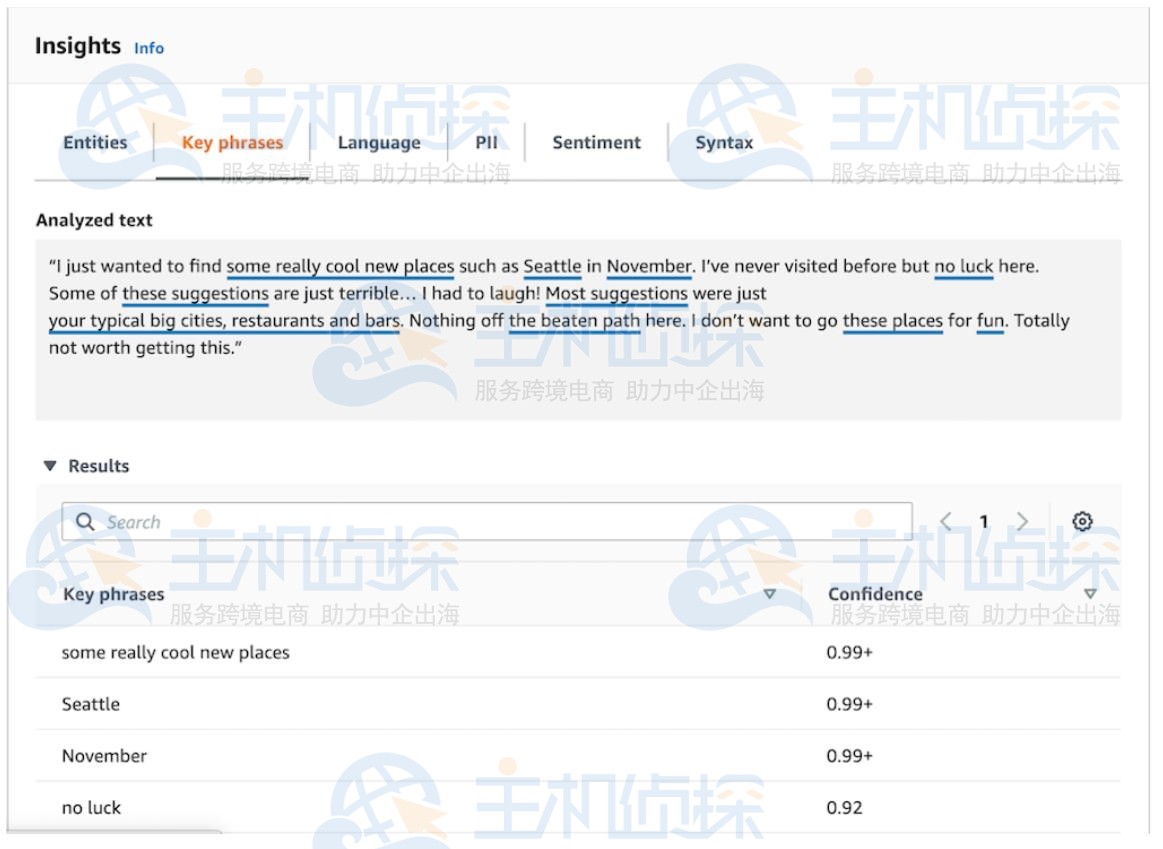
Task: Click the Results section label
Action: coord(99,466)
